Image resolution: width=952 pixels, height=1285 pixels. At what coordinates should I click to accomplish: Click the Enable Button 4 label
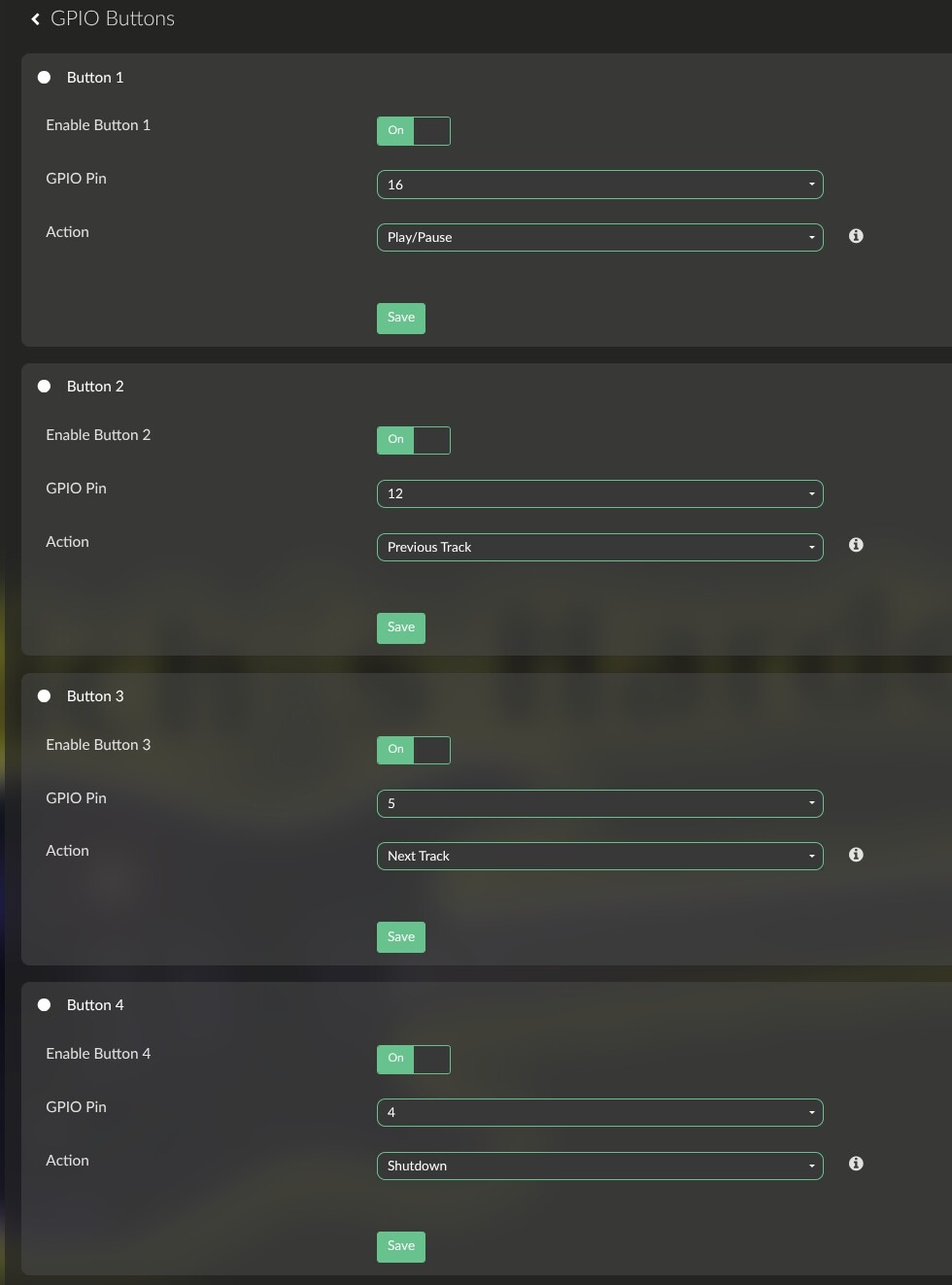98,1054
